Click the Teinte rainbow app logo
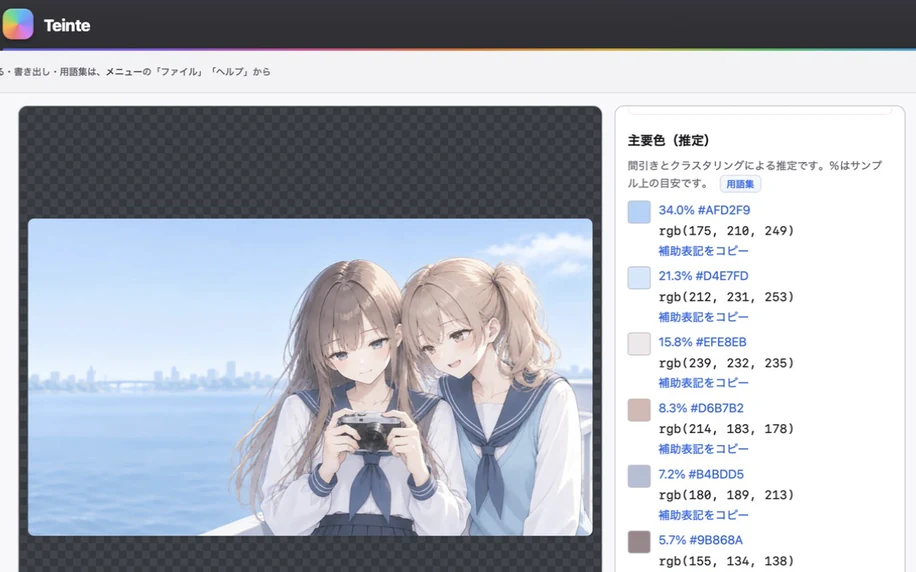Viewport: 916px width, 572px height. [18, 25]
